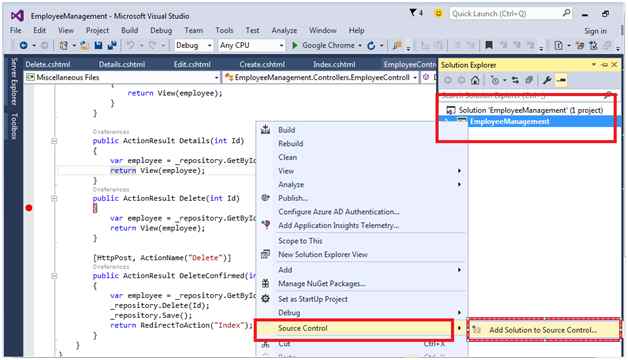Collapse the DeleteConfirmed method outline box
The height and width of the screenshot is (360, 628).
[x=54, y=276]
